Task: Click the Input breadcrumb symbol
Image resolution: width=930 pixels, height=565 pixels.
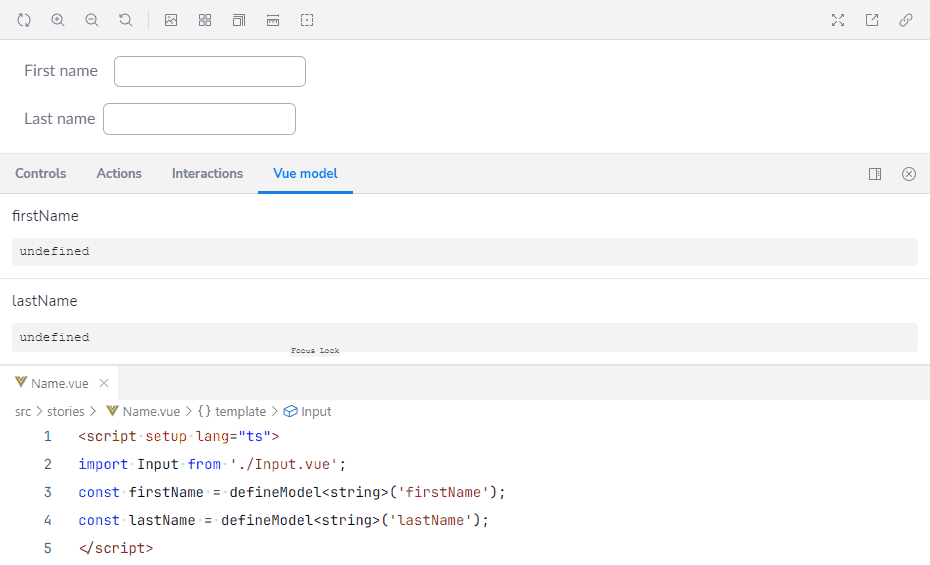Action: click(x=307, y=411)
